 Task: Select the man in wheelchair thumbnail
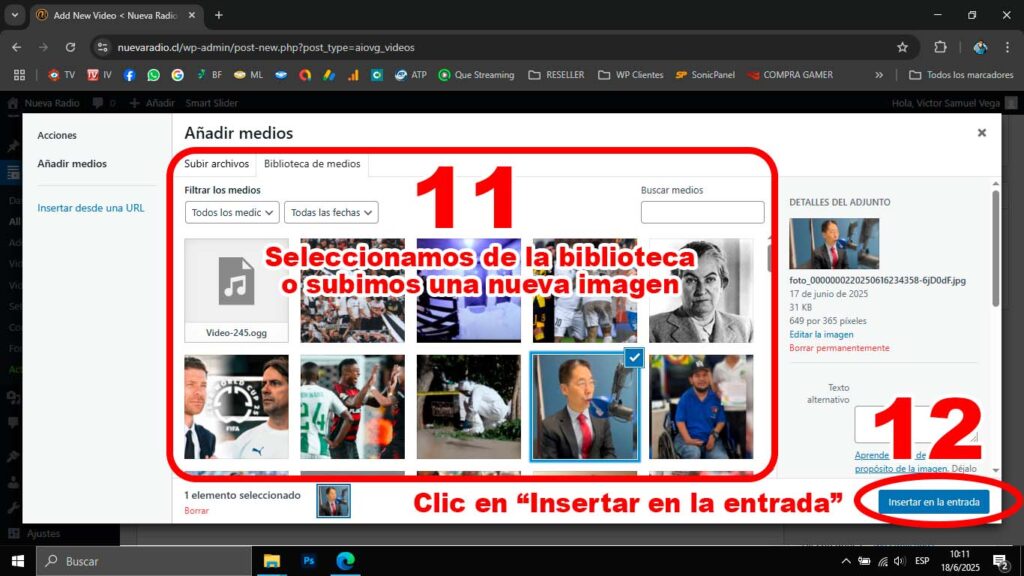(x=701, y=407)
